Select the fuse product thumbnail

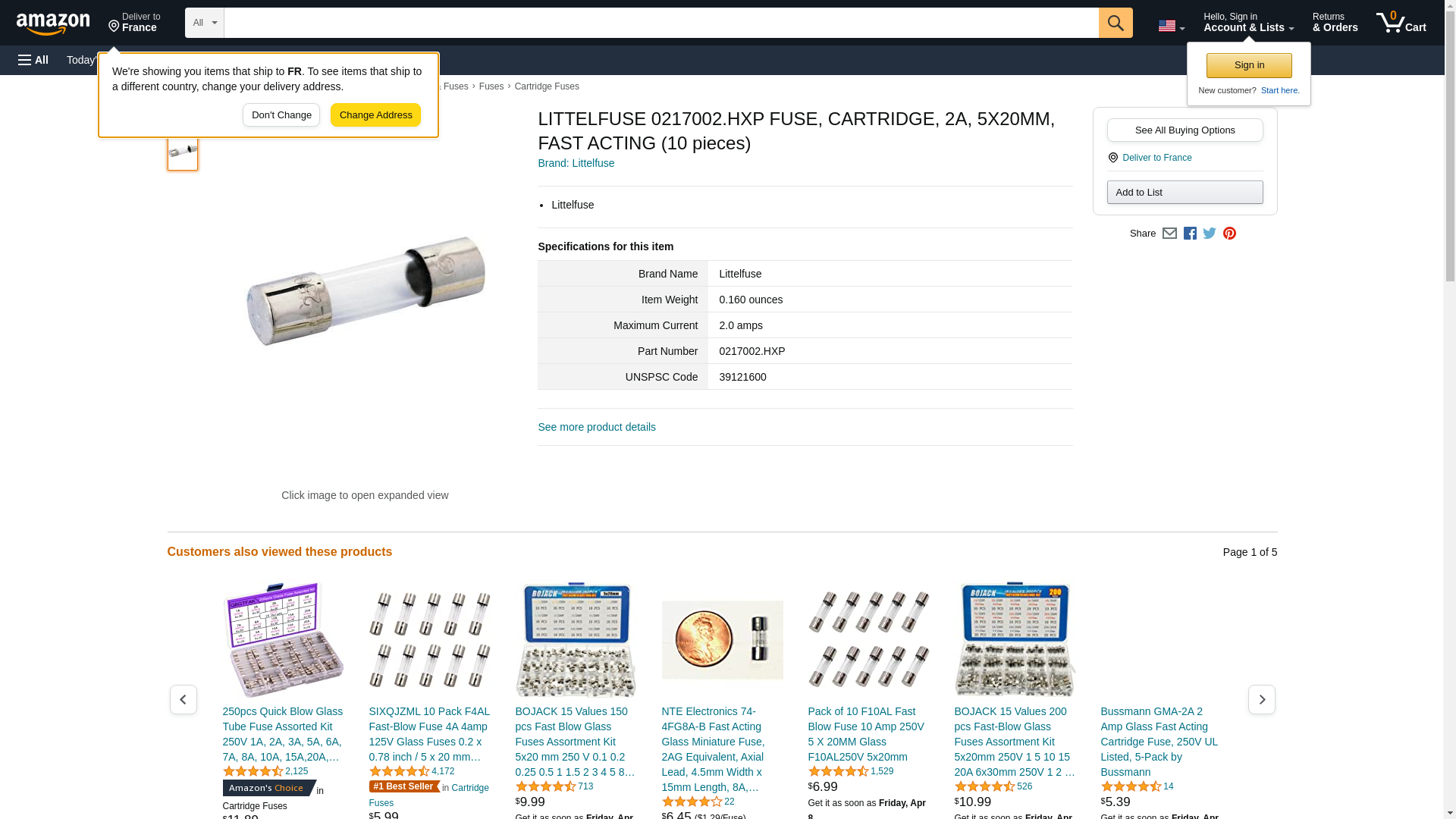pos(183,152)
